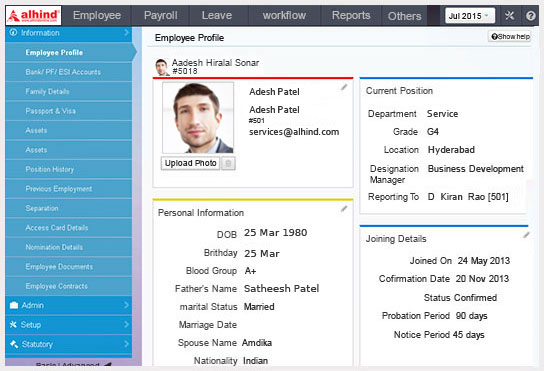Open Previous Employment
544x371 pixels.
coord(69,188)
